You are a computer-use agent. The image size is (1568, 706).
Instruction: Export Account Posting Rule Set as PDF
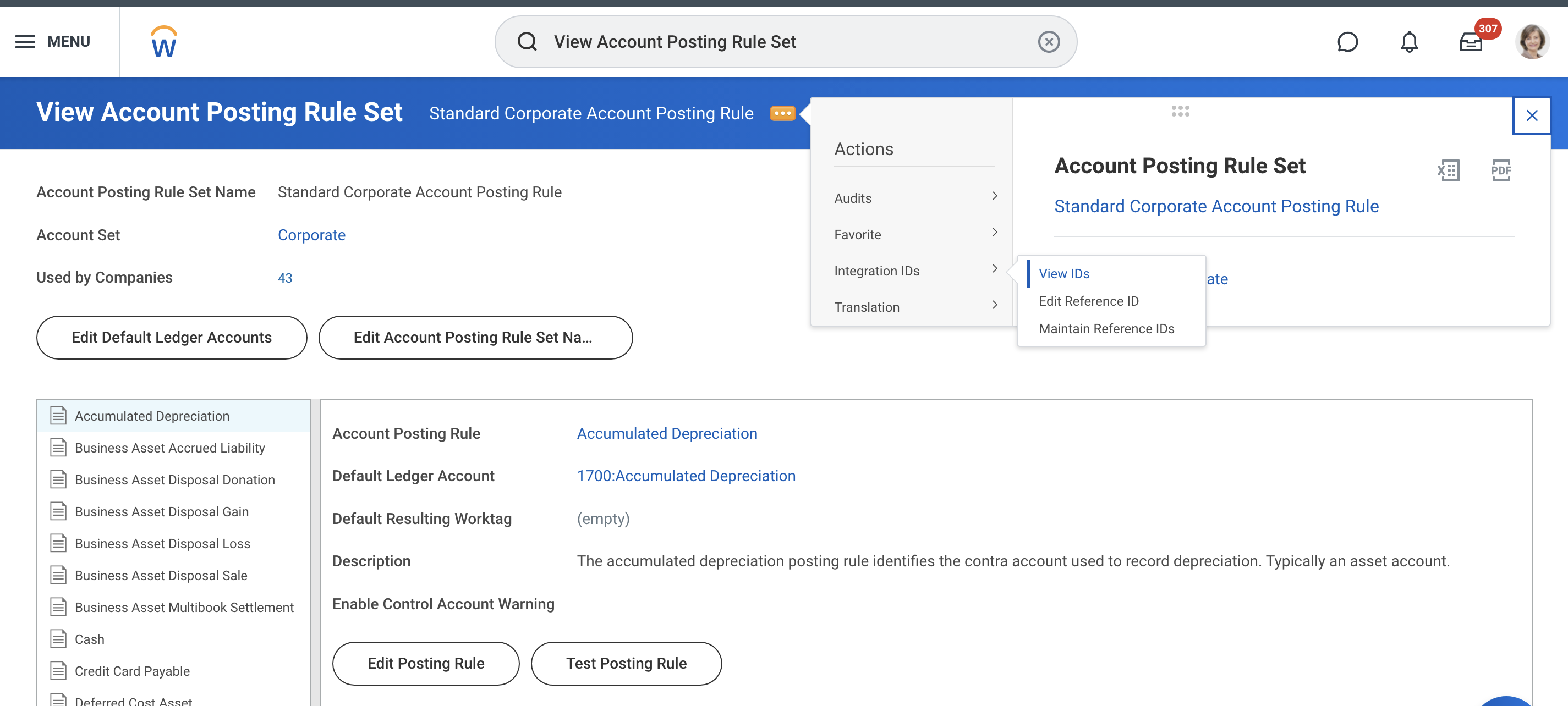pos(1501,170)
